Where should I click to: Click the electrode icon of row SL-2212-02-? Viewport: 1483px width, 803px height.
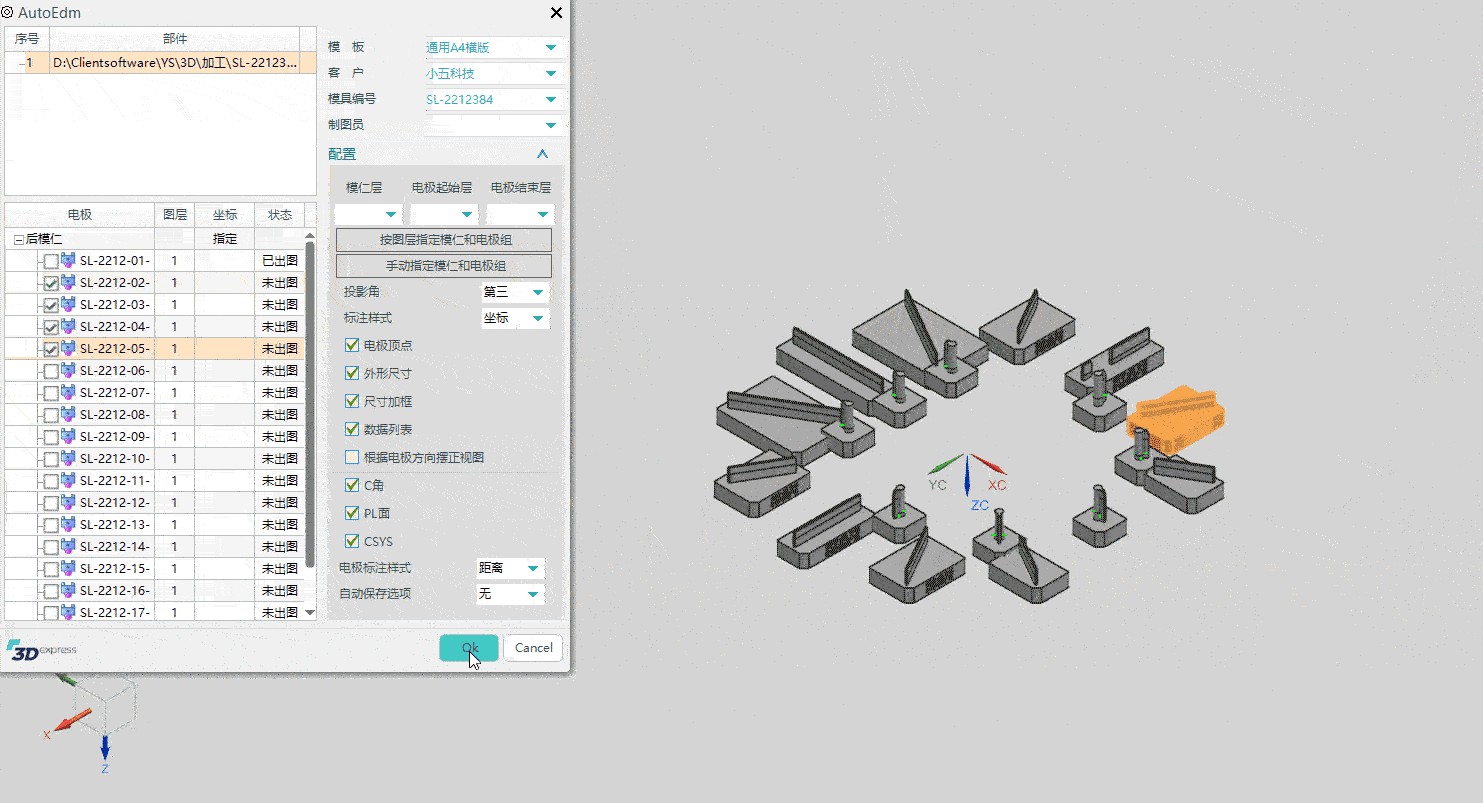point(68,283)
